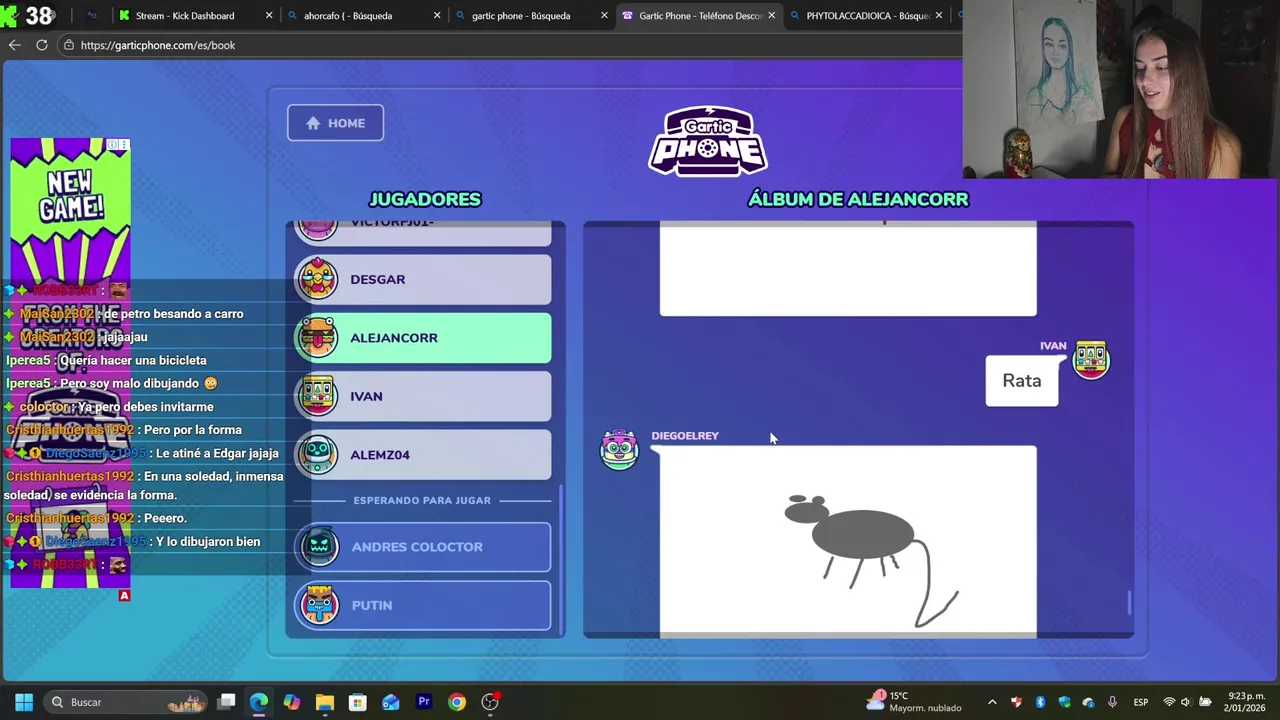Click IVAN's robot avatar in players list
This screenshot has height=720, width=1280.
click(x=318, y=396)
